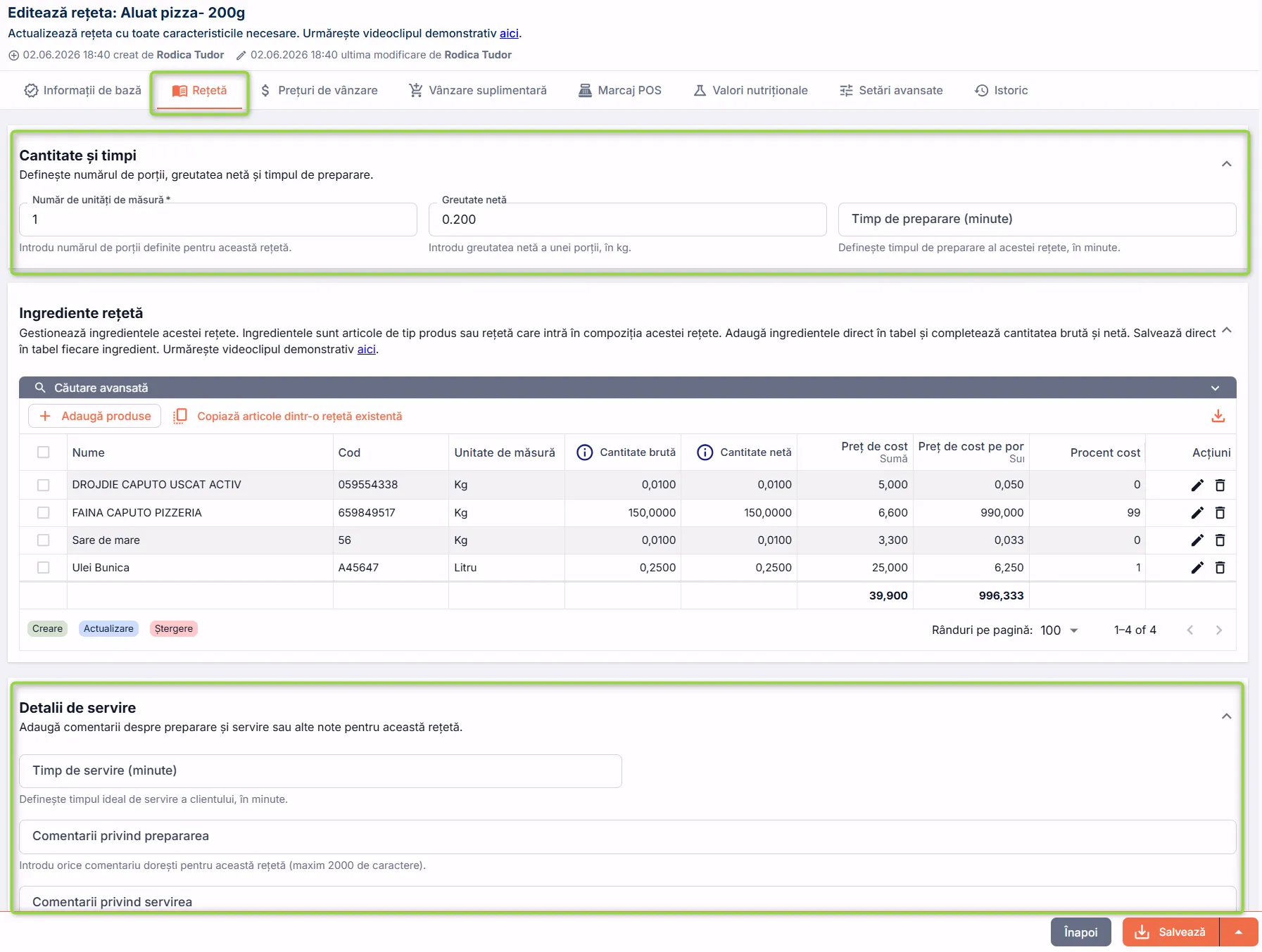Viewport: 1262px width, 952px height.
Task: Open the Vânzare suplimentară tab
Action: pyautogui.click(x=478, y=90)
